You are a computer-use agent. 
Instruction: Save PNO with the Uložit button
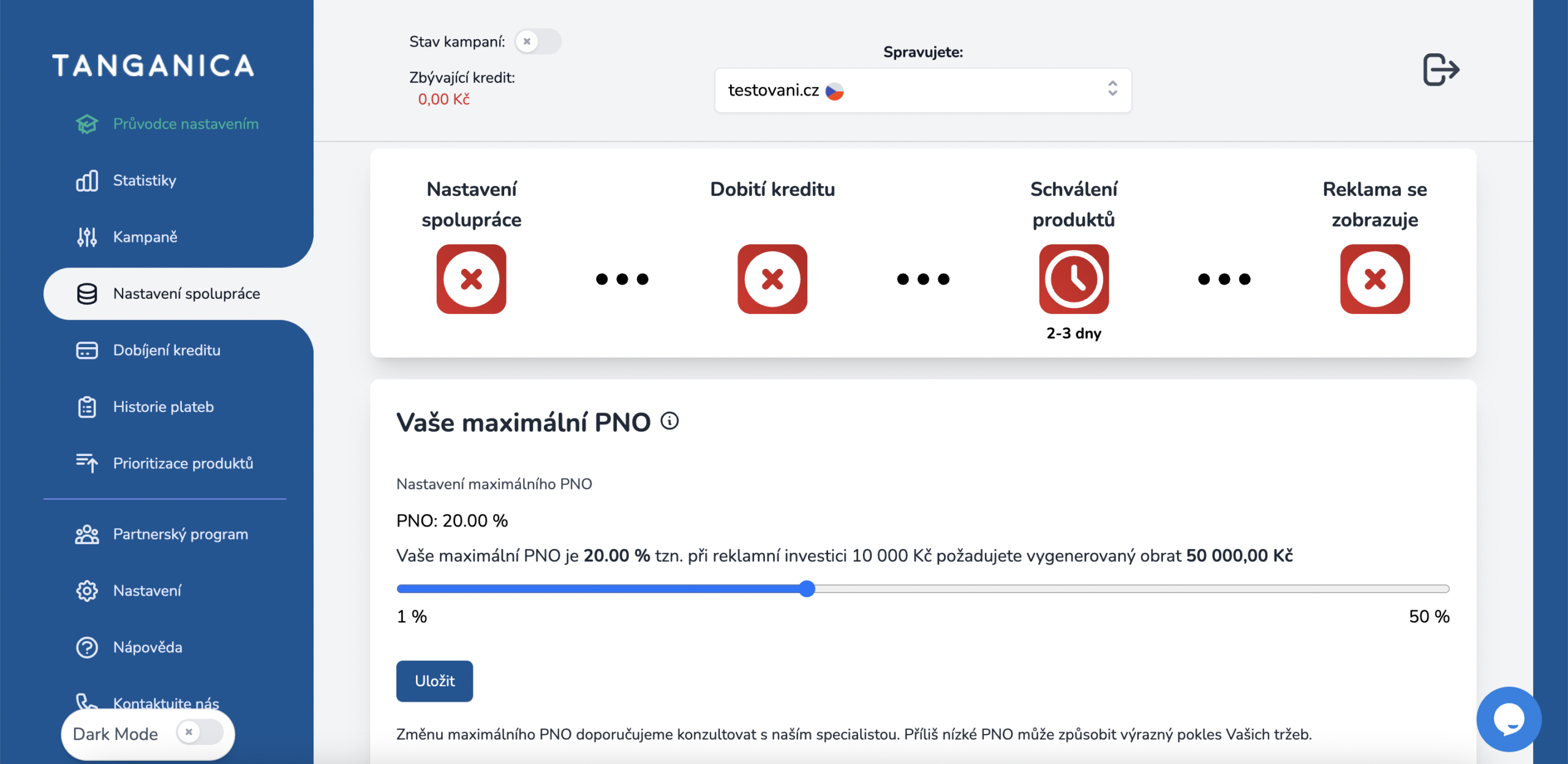pyautogui.click(x=434, y=681)
